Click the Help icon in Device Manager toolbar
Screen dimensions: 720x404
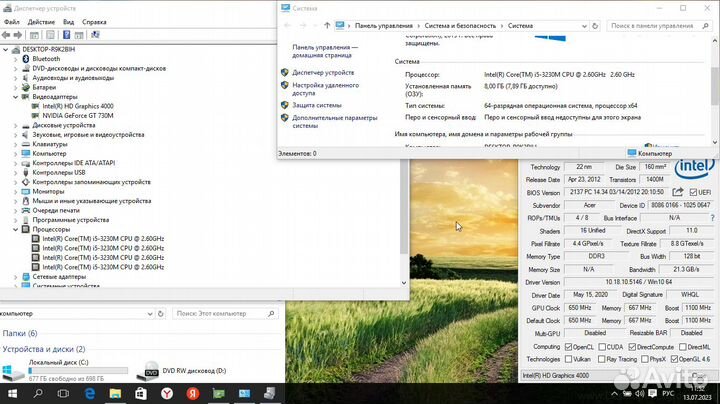click(67, 35)
